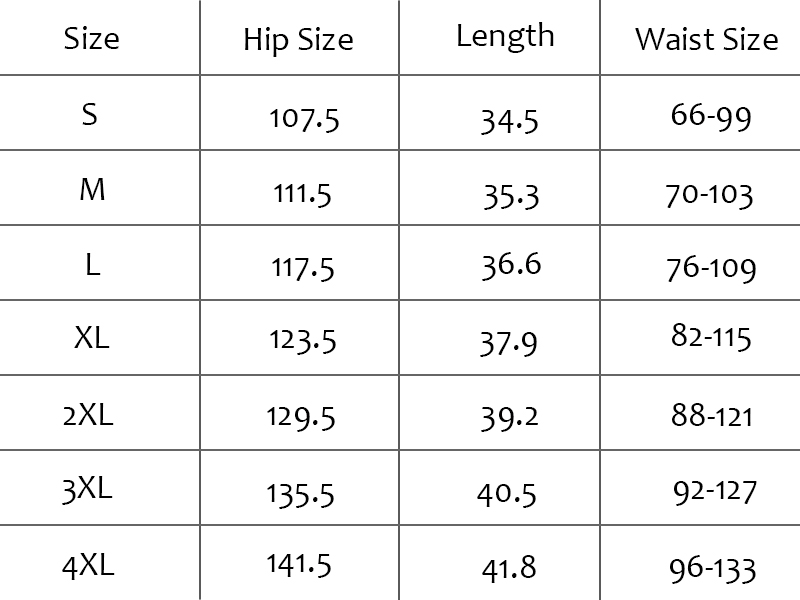Screen dimensions: 800x600
Task: Click the 123.5 hip size cell
Action: click(x=302, y=341)
